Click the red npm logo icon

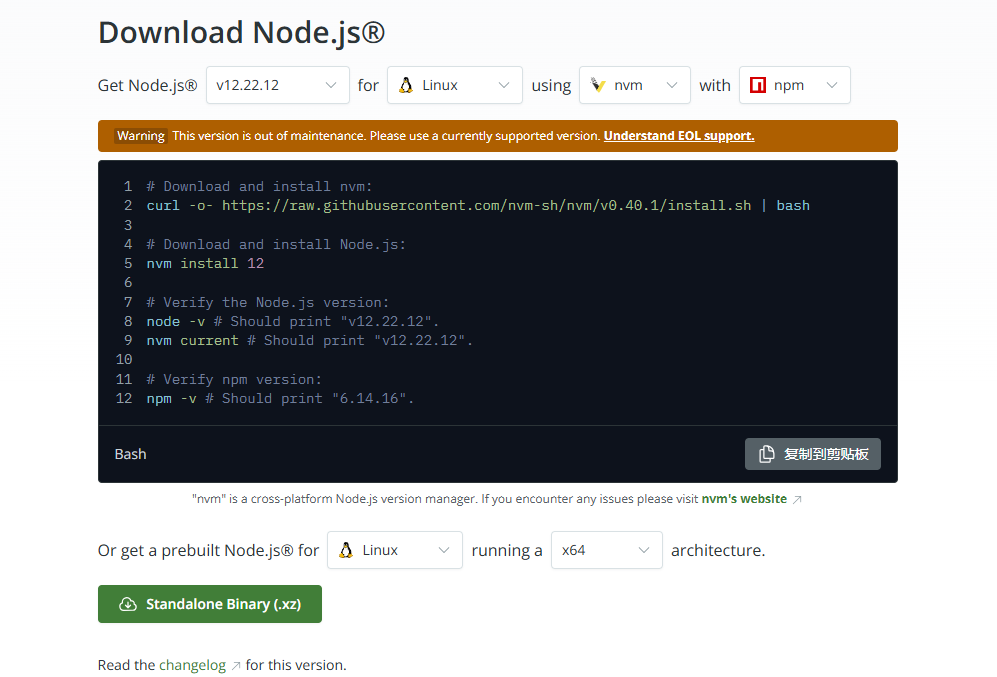[x=758, y=85]
